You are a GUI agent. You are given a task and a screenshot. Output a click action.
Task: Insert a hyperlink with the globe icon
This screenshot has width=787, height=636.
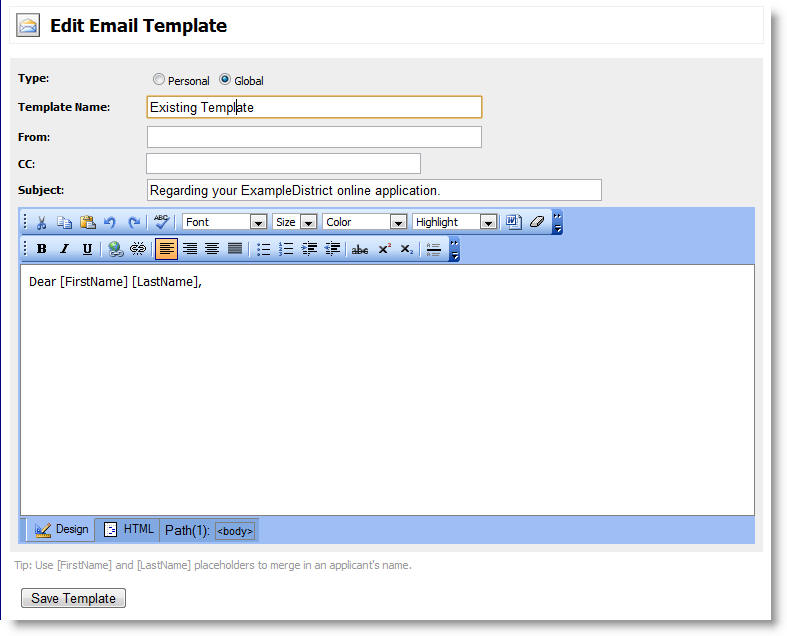[x=115, y=249]
